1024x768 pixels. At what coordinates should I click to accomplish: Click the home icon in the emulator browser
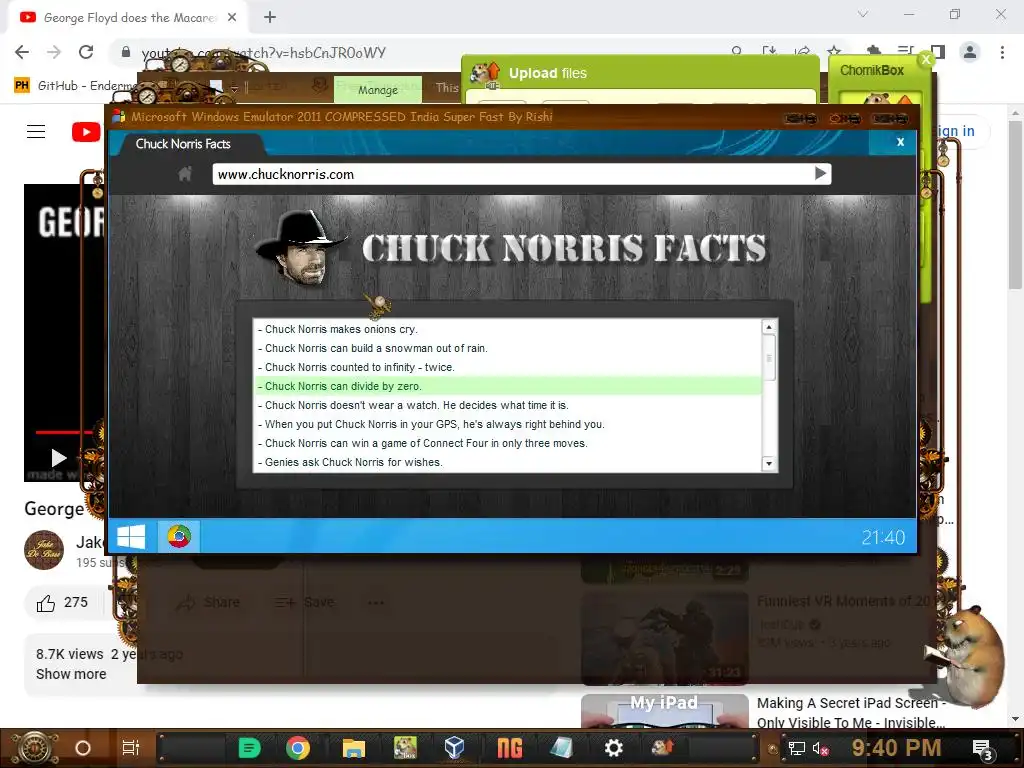pyautogui.click(x=185, y=174)
